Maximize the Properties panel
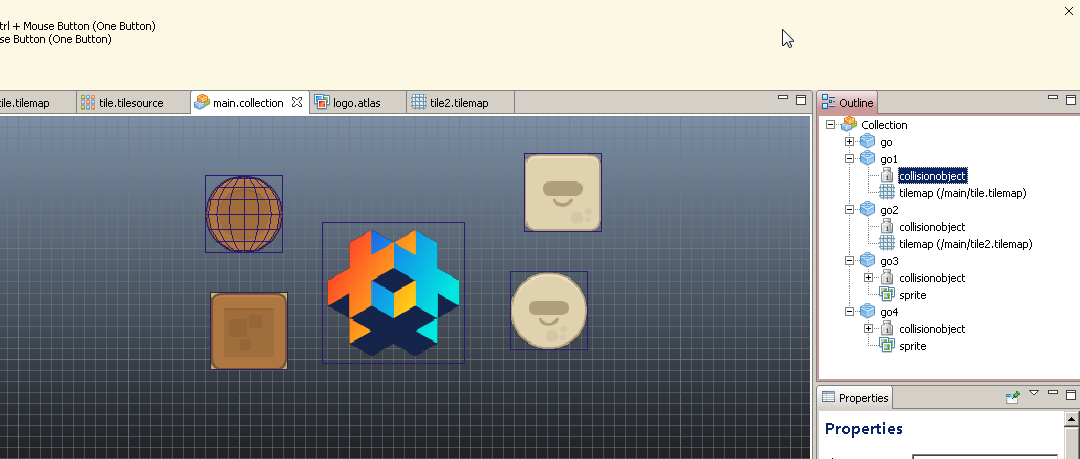This screenshot has height=459, width=1080. click(x=1071, y=394)
